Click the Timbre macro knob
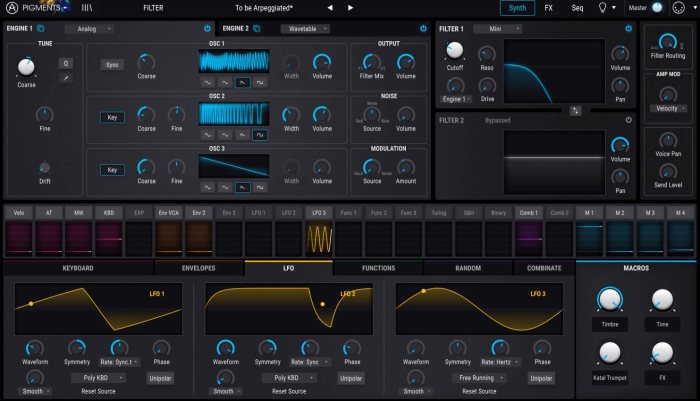 pyautogui.click(x=609, y=299)
